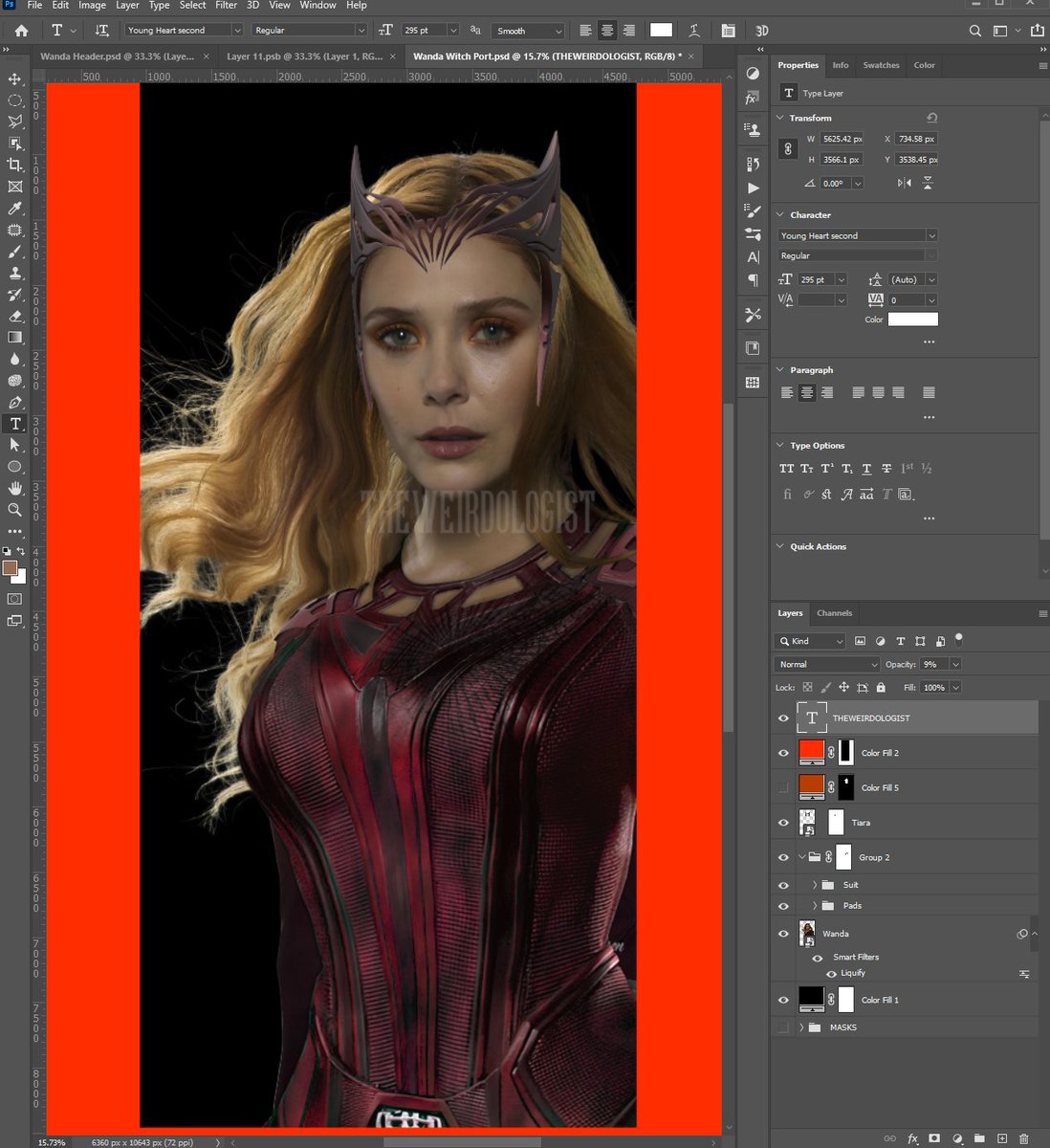Click the Add layer mask icon

[934, 1138]
